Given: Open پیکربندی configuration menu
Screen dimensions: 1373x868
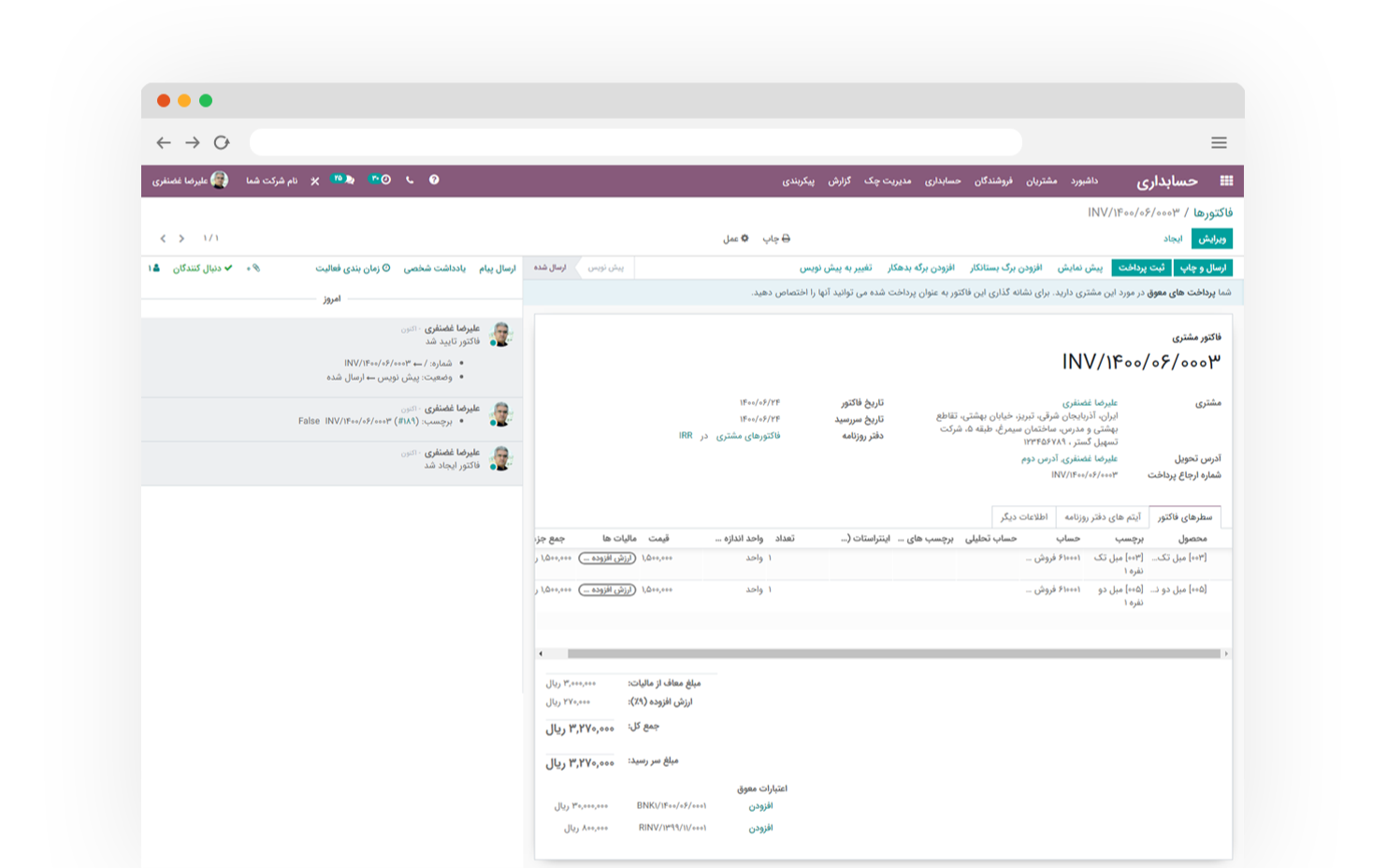Looking at the screenshot, I should click(x=798, y=181).
